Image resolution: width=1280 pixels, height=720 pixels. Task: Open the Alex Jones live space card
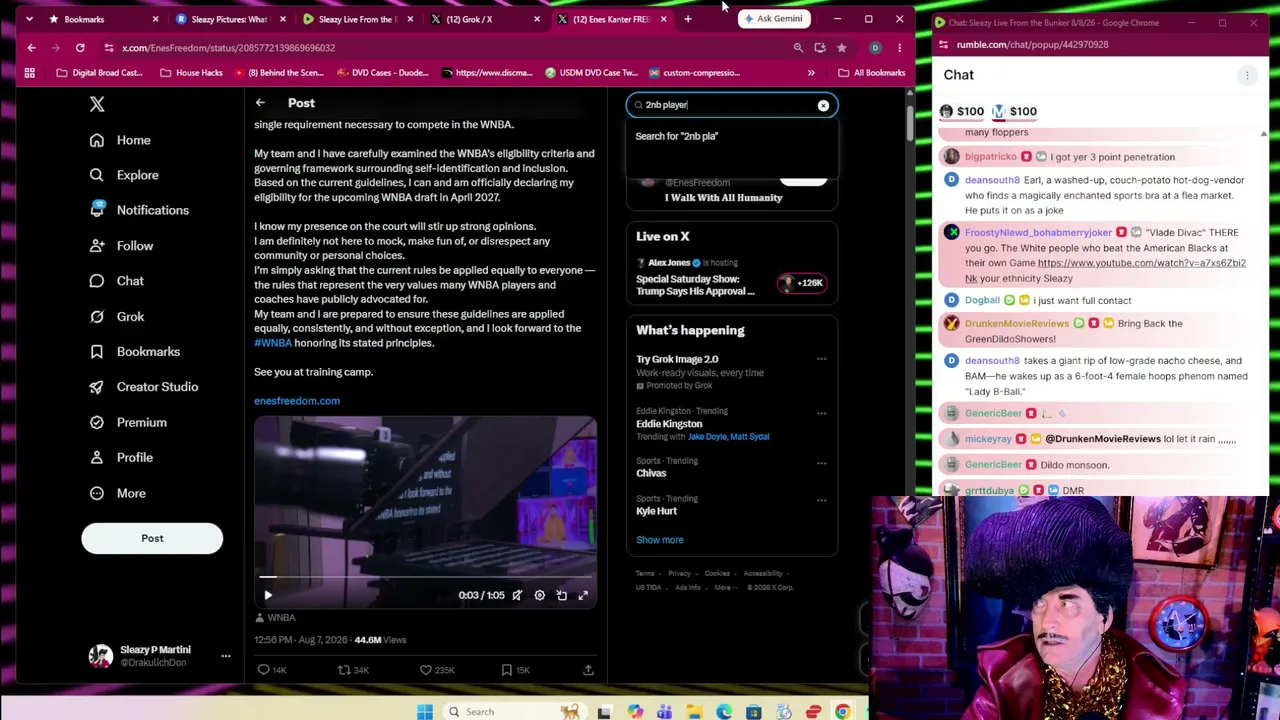coord(732,277)
